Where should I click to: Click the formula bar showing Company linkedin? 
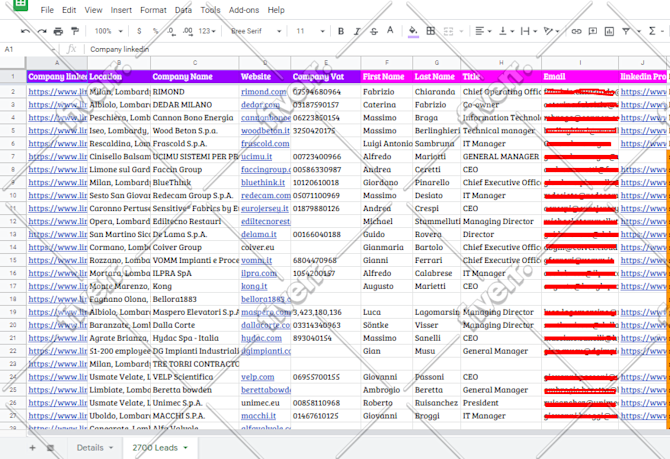376,49
